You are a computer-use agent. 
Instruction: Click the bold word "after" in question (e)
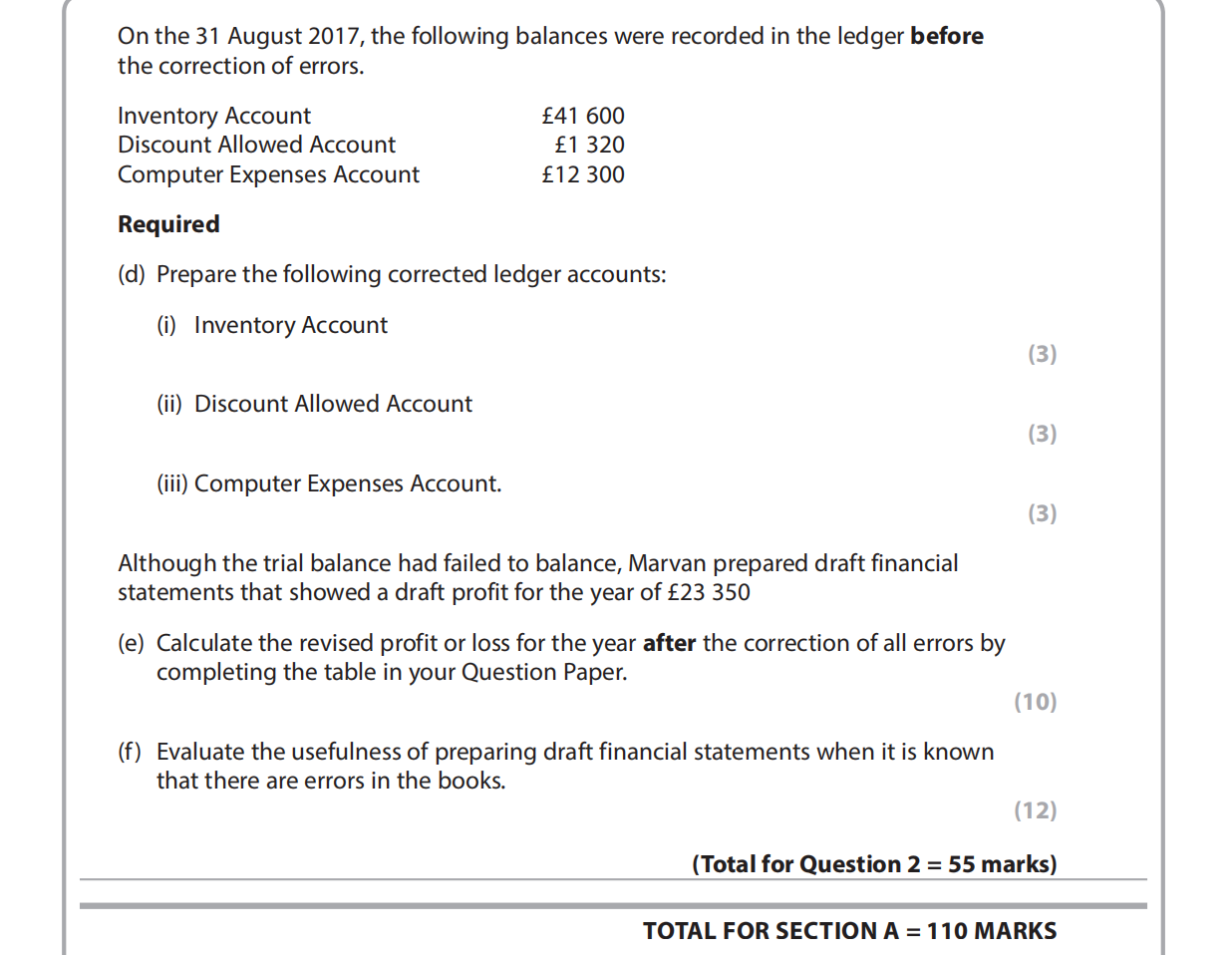point(669,643)
